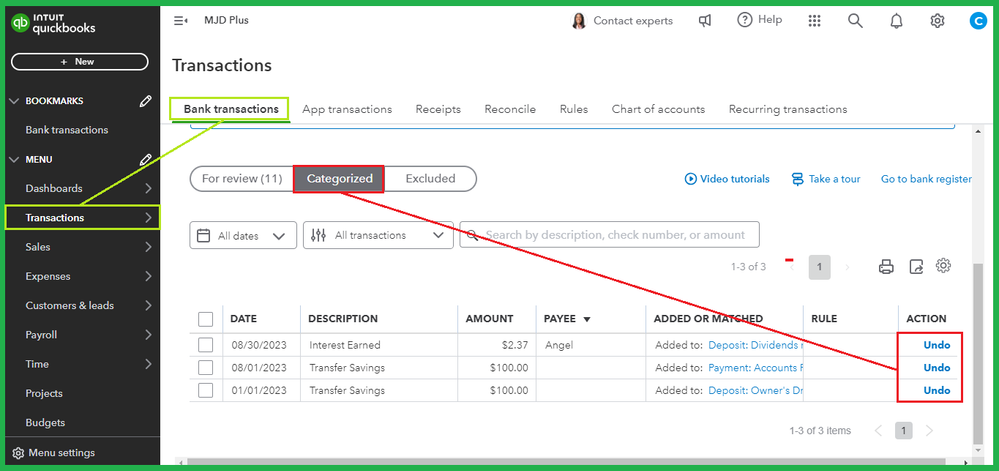The image size is (999, 471).
Task: Click the filter sliders icon in All transactions
Action: 318,235
